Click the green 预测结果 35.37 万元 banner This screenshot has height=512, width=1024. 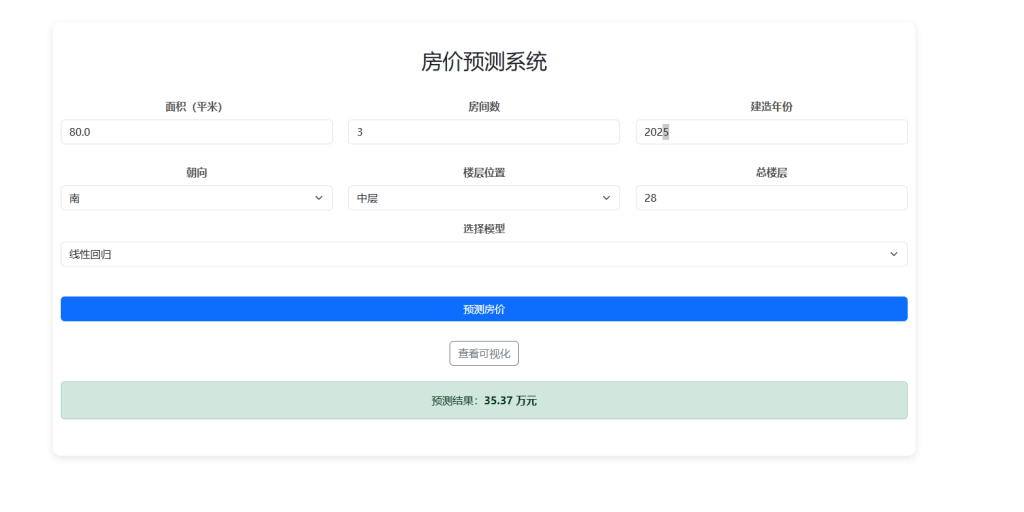(x=484, y=400)
